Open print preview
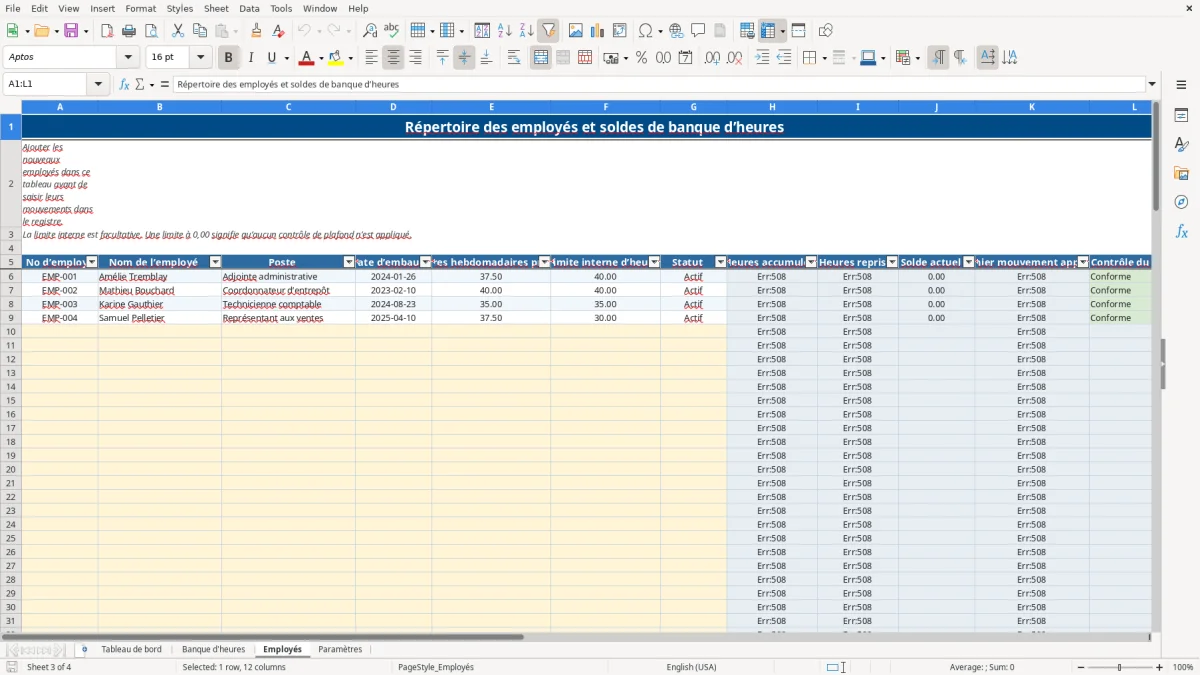This screenshot has width=1200, height=675. coord(150,31)
